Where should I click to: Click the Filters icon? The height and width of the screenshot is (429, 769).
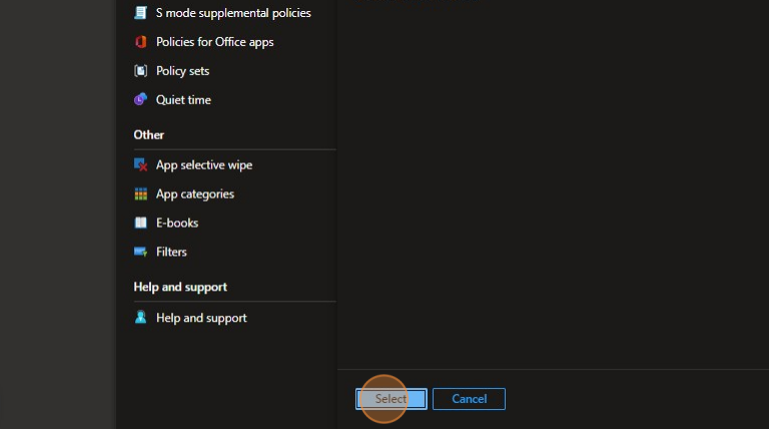point(140,252)
